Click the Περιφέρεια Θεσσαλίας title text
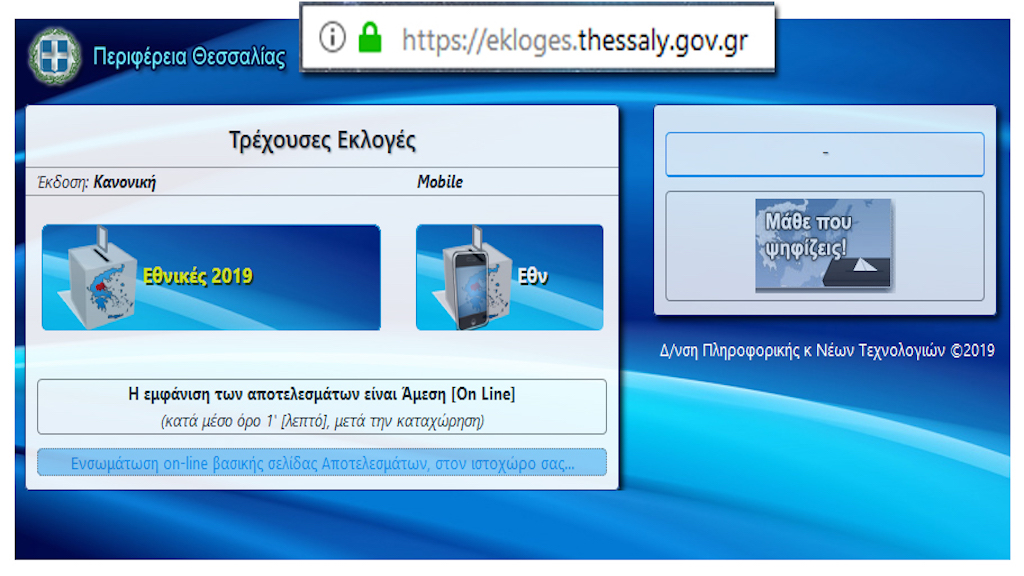The image size is (1024, 576). point(189,57)
